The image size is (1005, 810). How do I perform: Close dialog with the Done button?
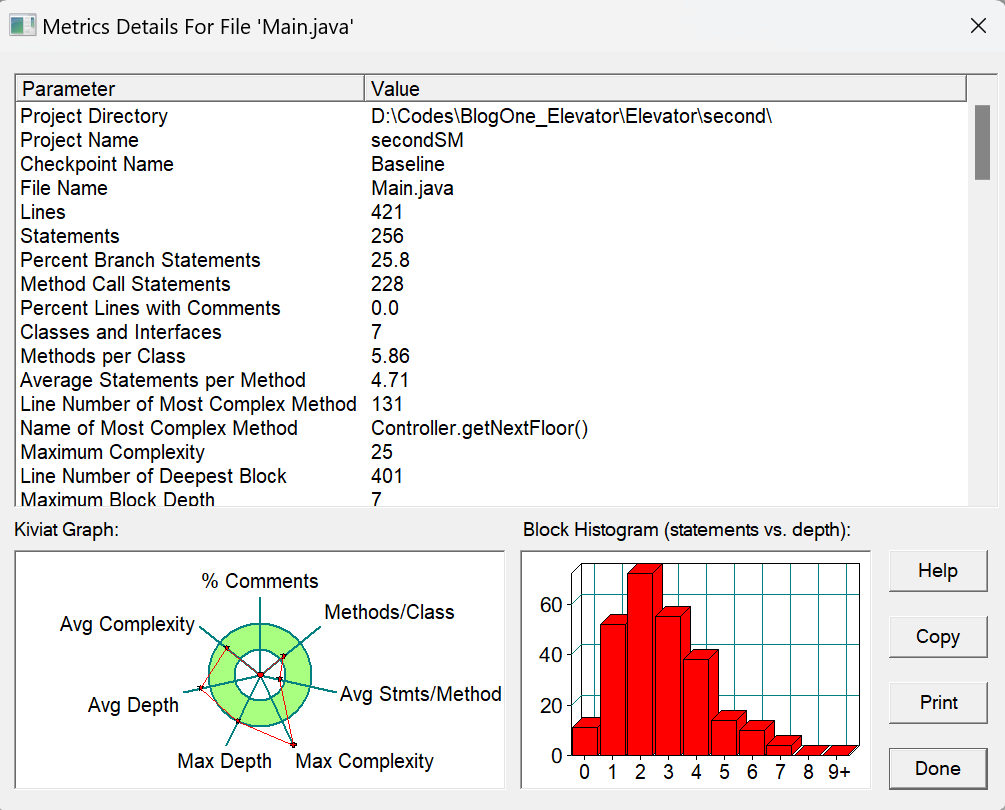938,768
